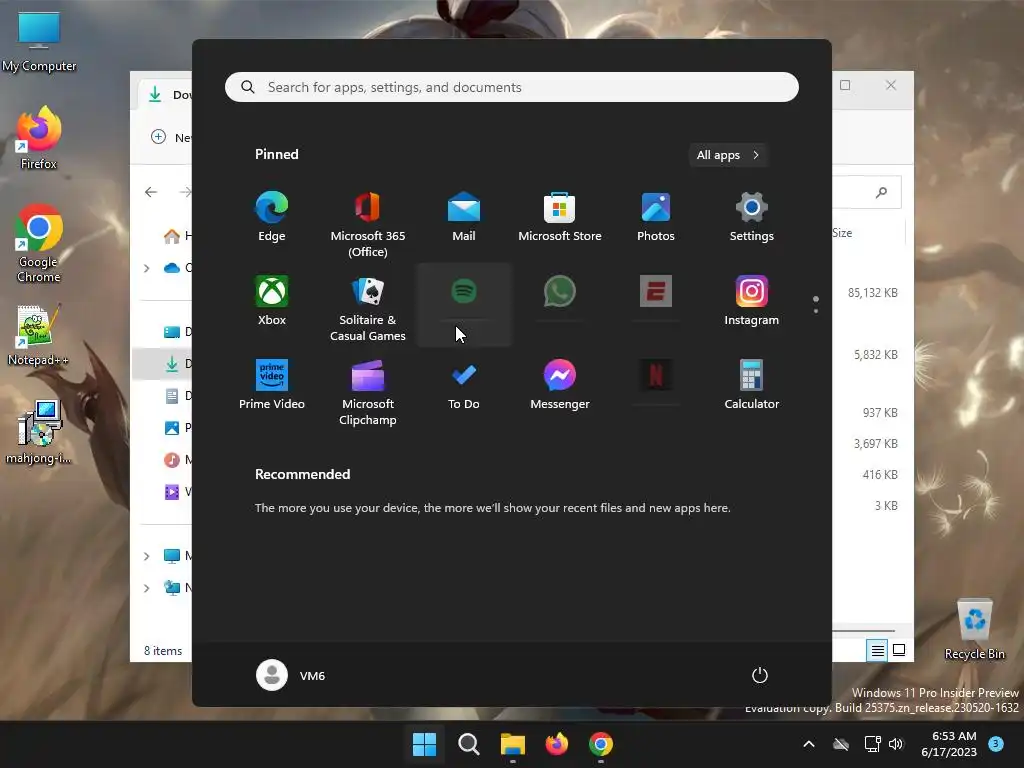Switch Explorer to large thumbnails view
1024x768 pixels.
click(x=899, y=650)
